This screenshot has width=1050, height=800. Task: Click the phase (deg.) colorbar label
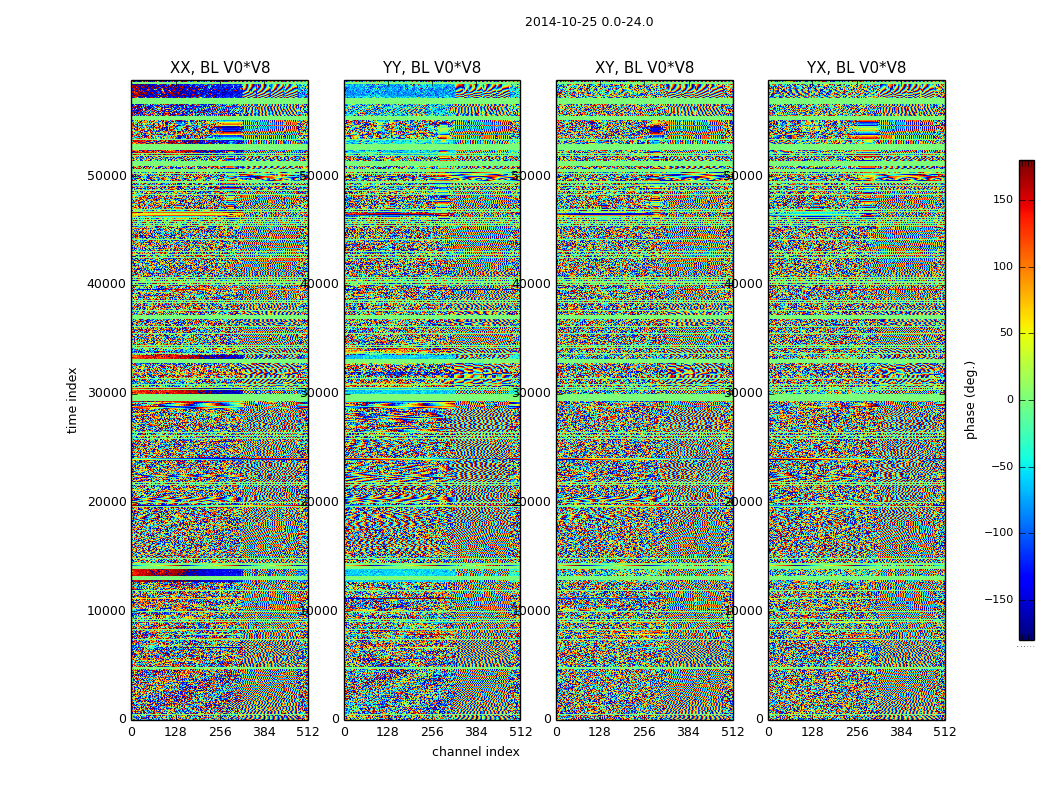[x=970, y=400]
